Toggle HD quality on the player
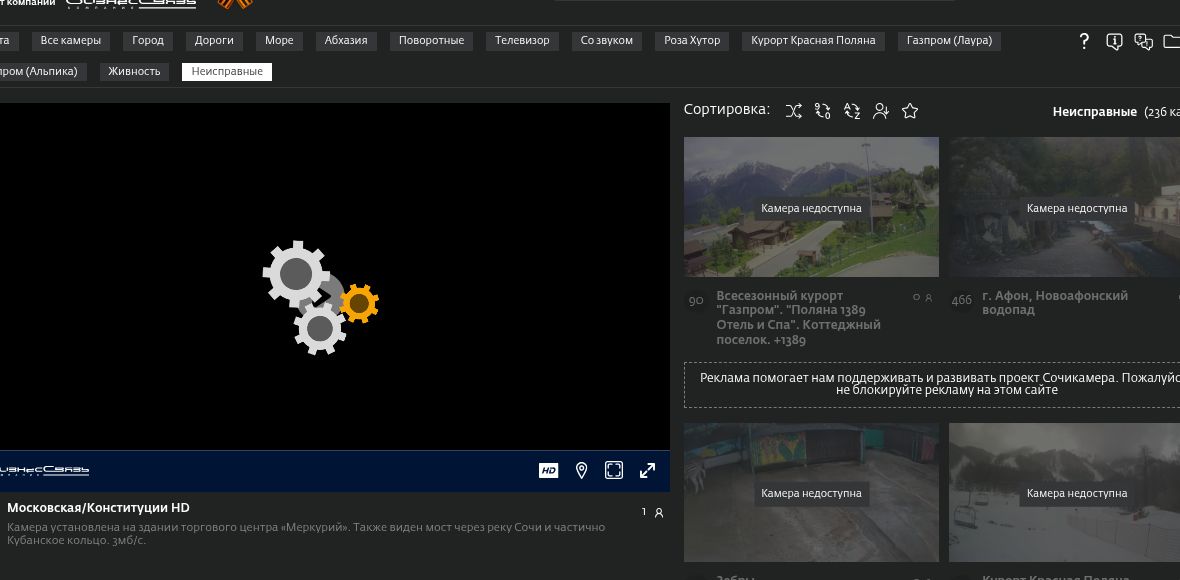Viewport: 1180px width, 580px height. [549, 471]
